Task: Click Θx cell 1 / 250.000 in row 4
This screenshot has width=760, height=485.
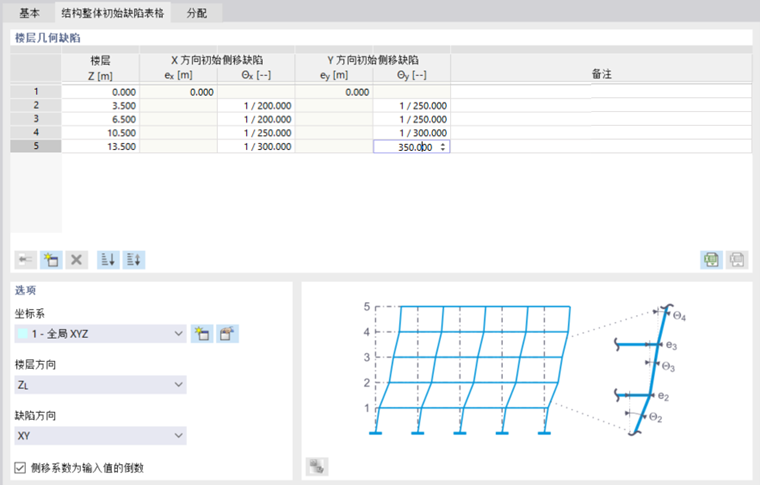Action: 256,133
